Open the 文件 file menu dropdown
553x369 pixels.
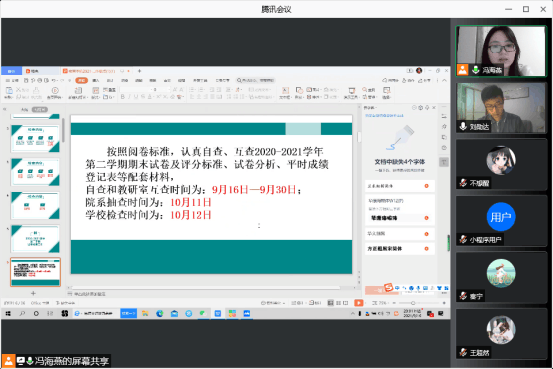tap(13, 80)
